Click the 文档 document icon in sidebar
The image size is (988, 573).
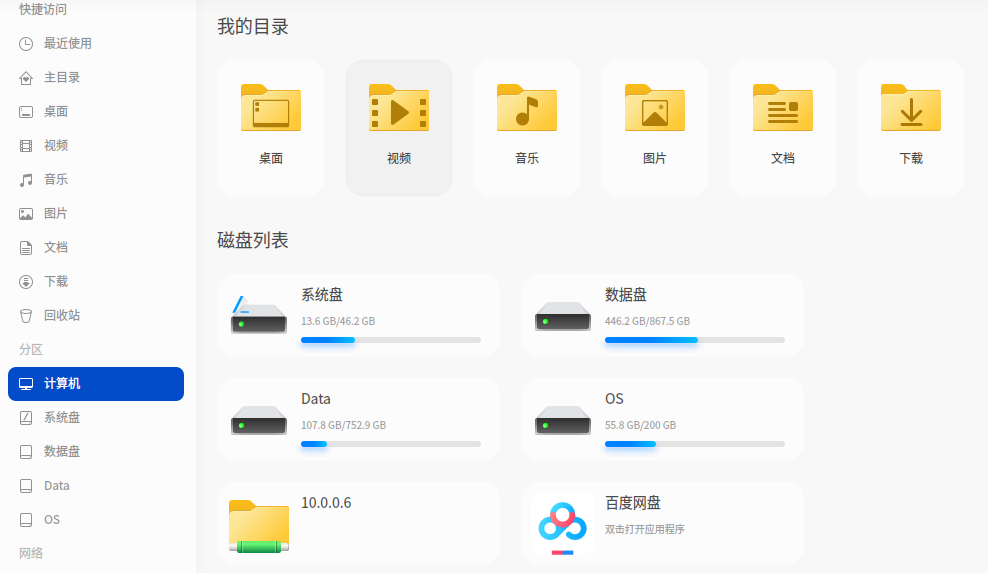(26, 248)
